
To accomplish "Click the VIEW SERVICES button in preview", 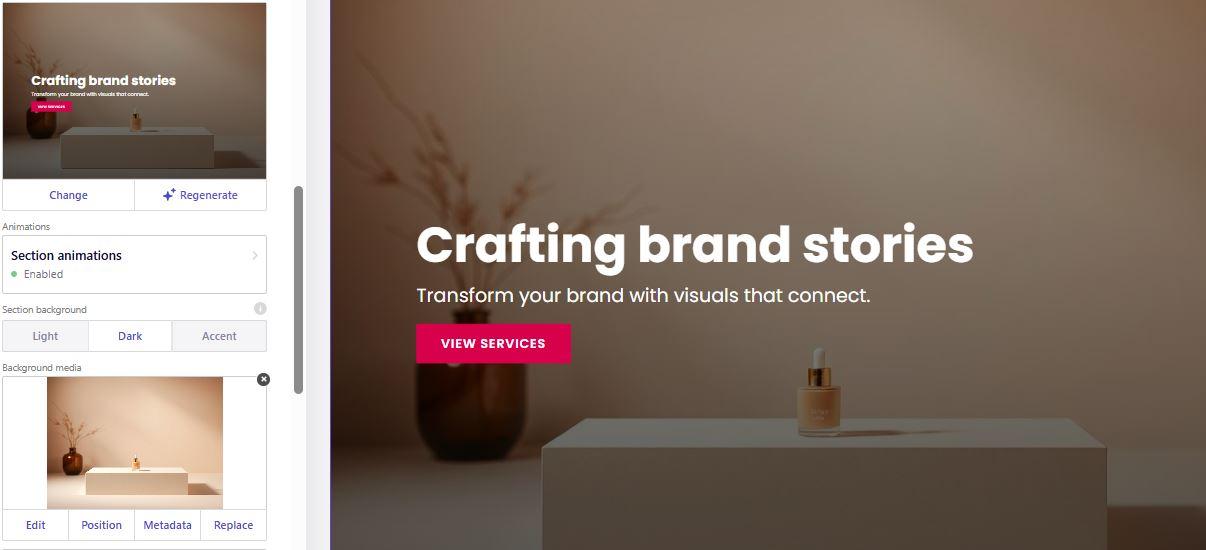I will (x=493, y=343).
